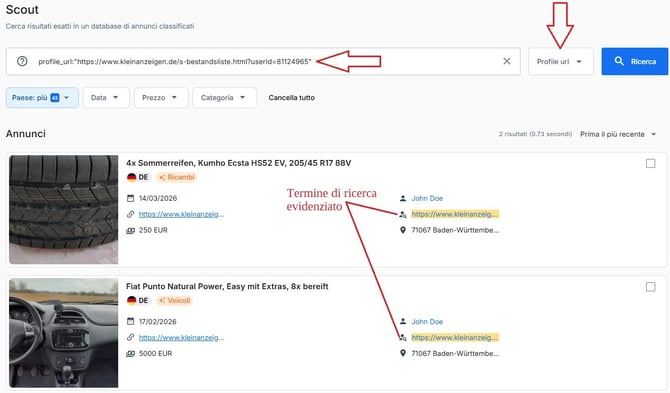Open the Data filter dropdown
This screenshot has height=393, width=670.
106,98
